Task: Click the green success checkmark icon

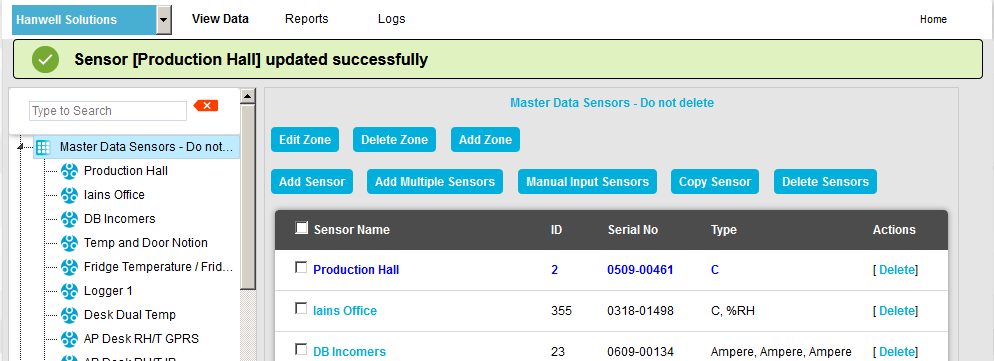Action: [46, 60]
